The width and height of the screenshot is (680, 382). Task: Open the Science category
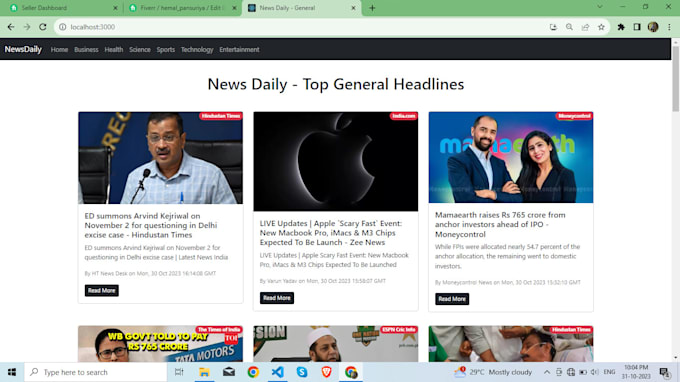point(140,49)
